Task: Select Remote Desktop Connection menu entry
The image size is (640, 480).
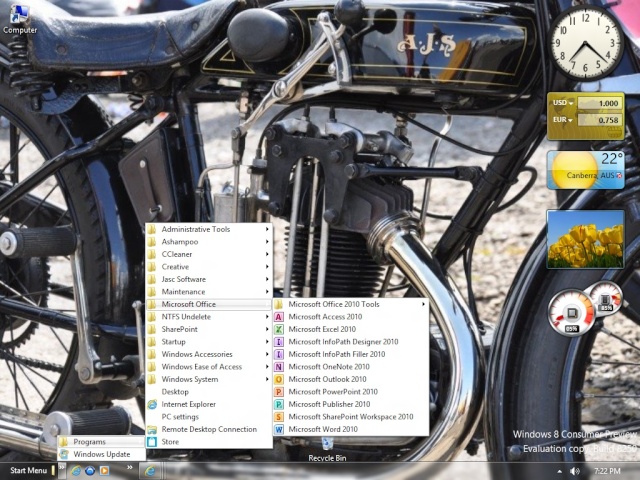Action: 209,429
